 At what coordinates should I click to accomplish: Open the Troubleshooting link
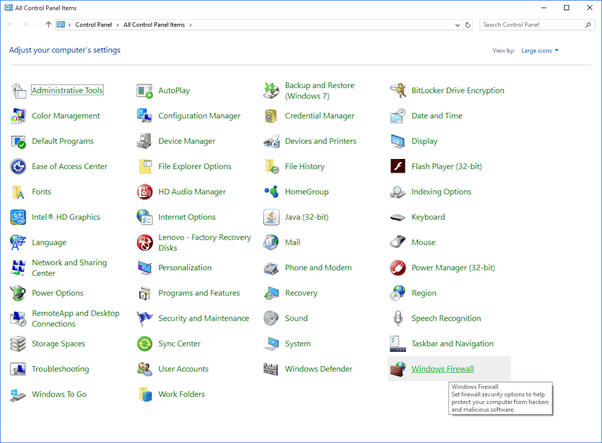[60, 369]
